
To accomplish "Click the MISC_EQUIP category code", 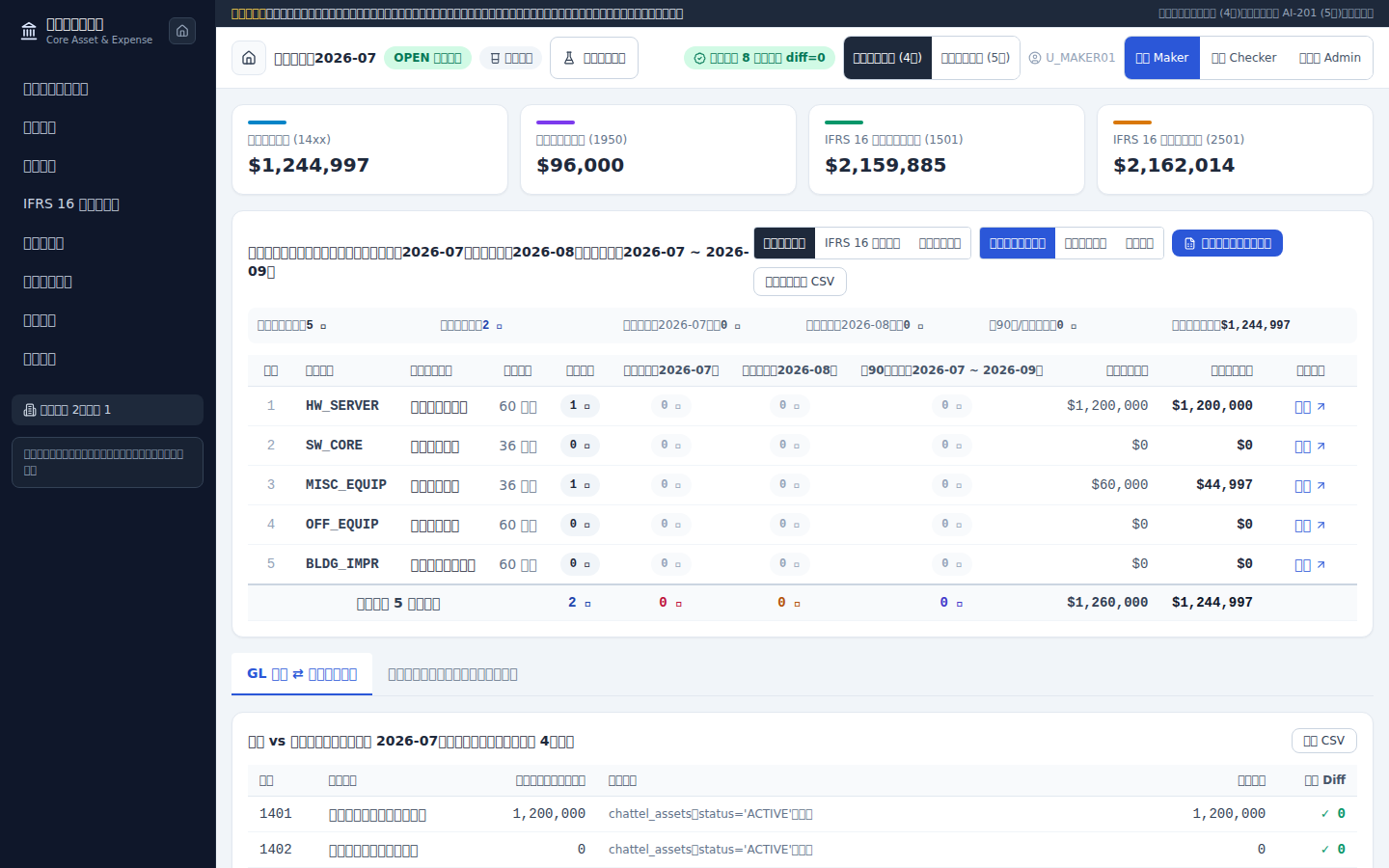I will [346, 485].
